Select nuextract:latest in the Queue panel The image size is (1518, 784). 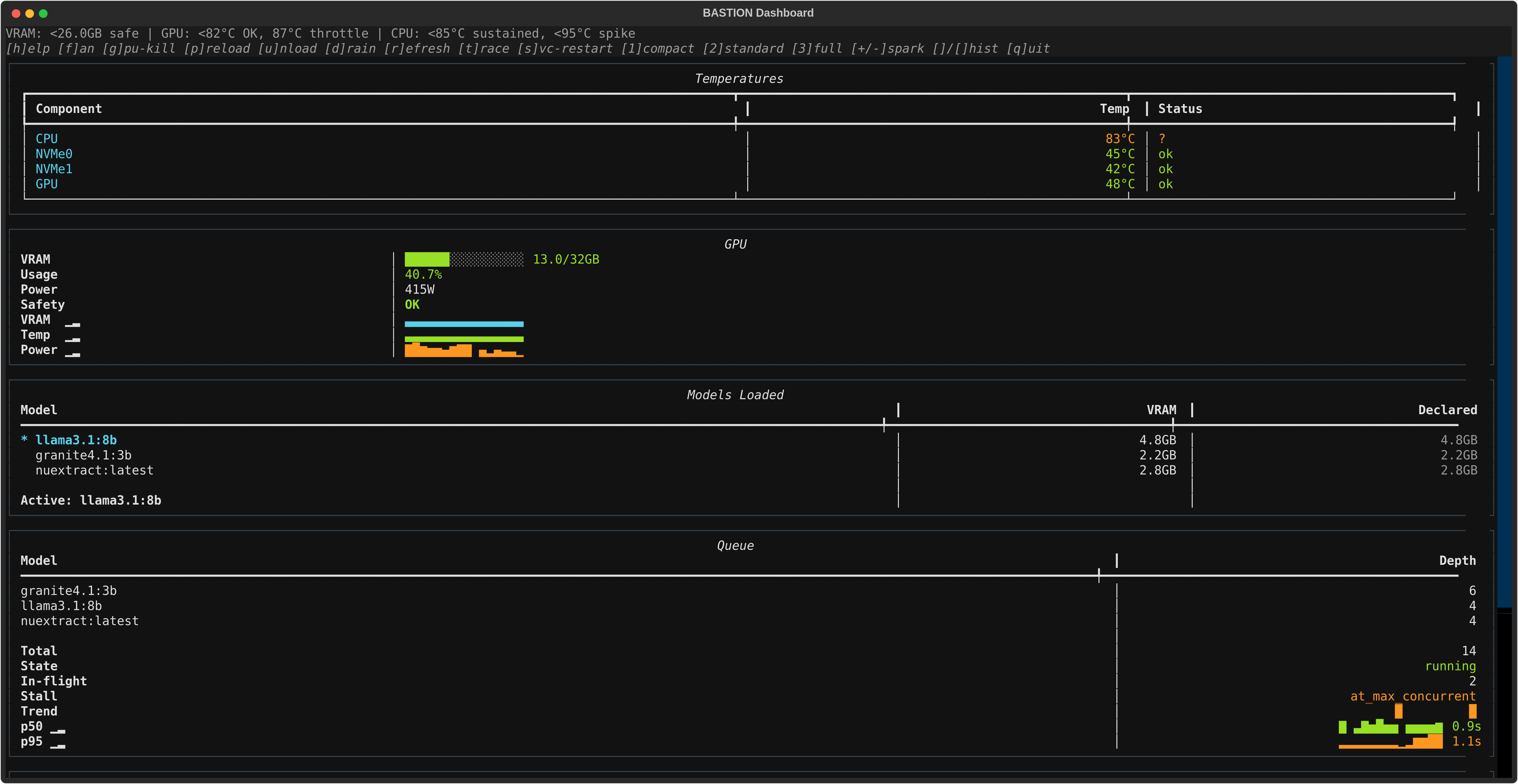pyautogui.click(x=80, y=621)
